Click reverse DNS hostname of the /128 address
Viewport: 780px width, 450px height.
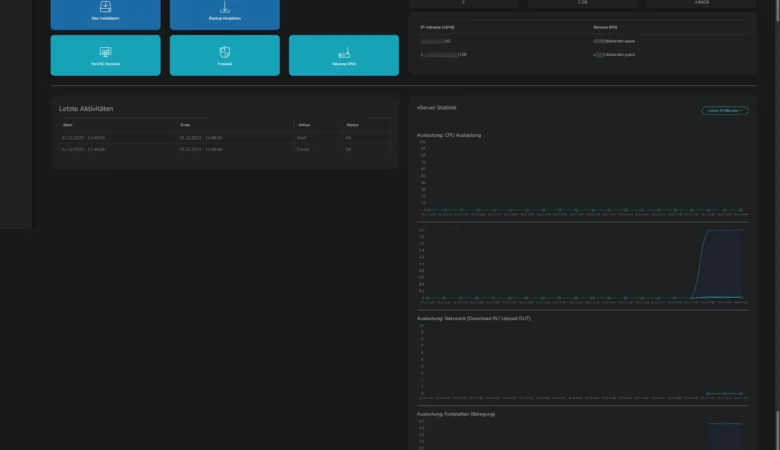[x=614, y=55]
